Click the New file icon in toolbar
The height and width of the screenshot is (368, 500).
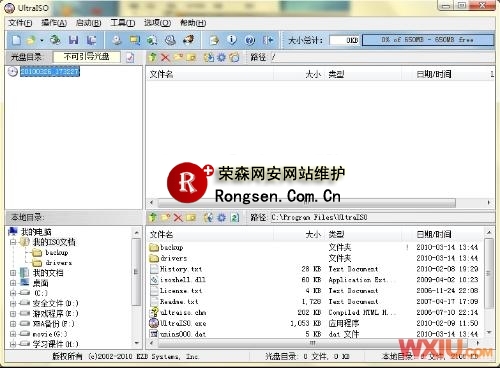(x=16, y=40)
